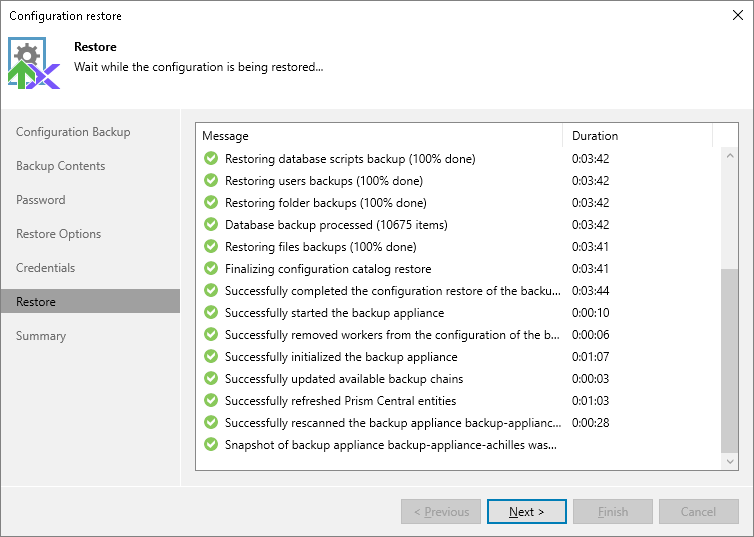Screen dimensions: 754x537
Task: Click the configuration restore wizard icon
Action: pos(35,64)
